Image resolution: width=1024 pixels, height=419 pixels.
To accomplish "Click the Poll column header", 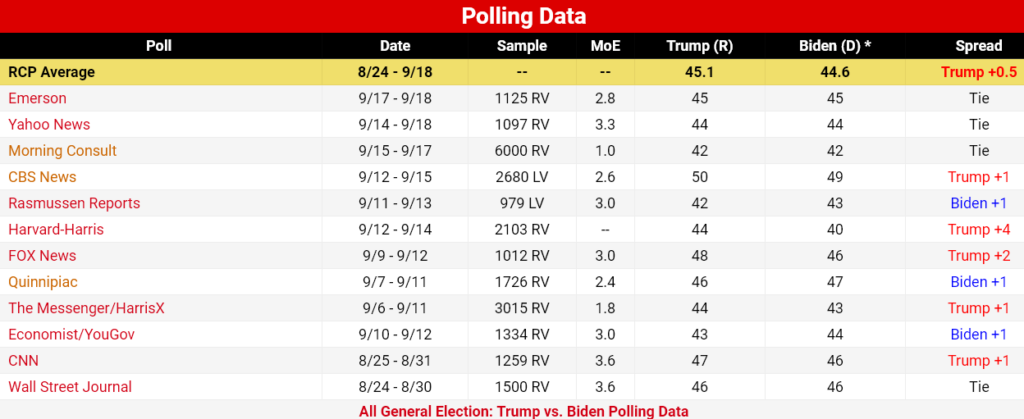I will coord(159,46).
